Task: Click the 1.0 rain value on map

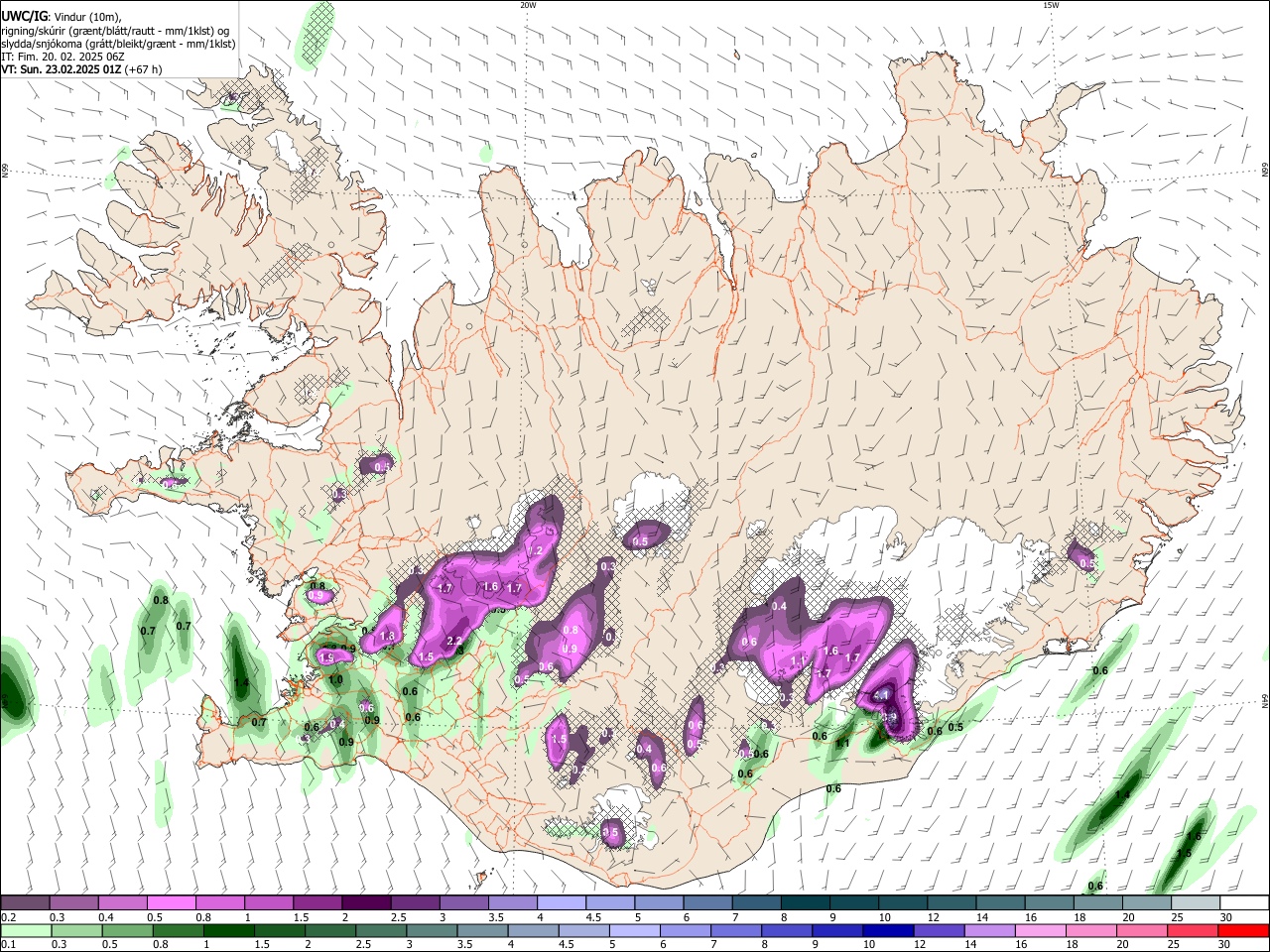Action: coord(335,680)
